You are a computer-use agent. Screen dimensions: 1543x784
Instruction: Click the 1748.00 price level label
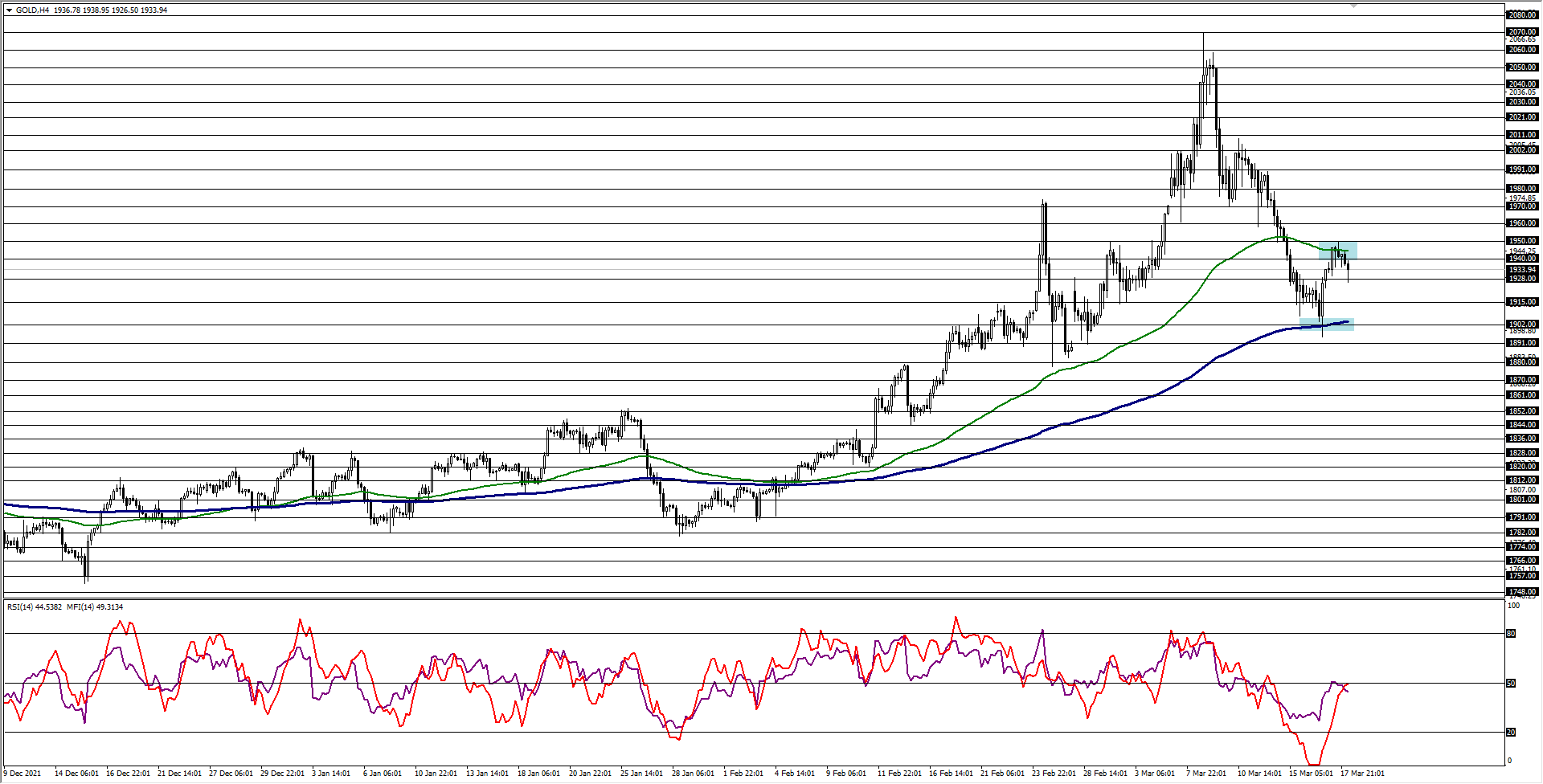1522,592
